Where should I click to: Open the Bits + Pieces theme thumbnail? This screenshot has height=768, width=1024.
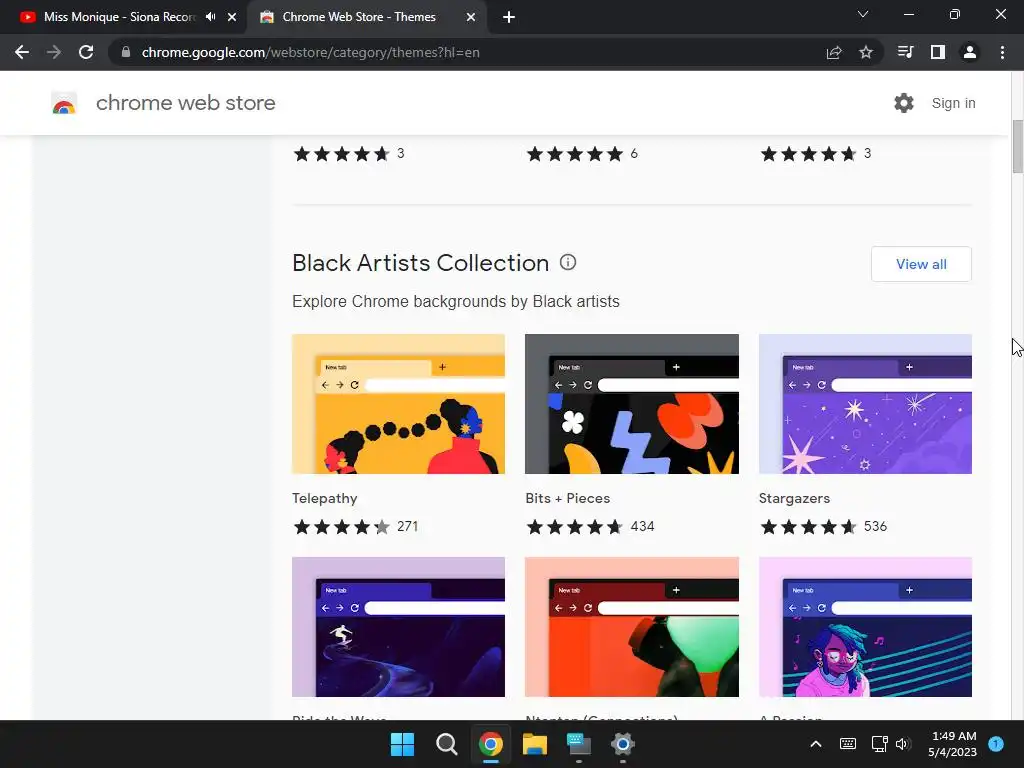pos(632,404)
